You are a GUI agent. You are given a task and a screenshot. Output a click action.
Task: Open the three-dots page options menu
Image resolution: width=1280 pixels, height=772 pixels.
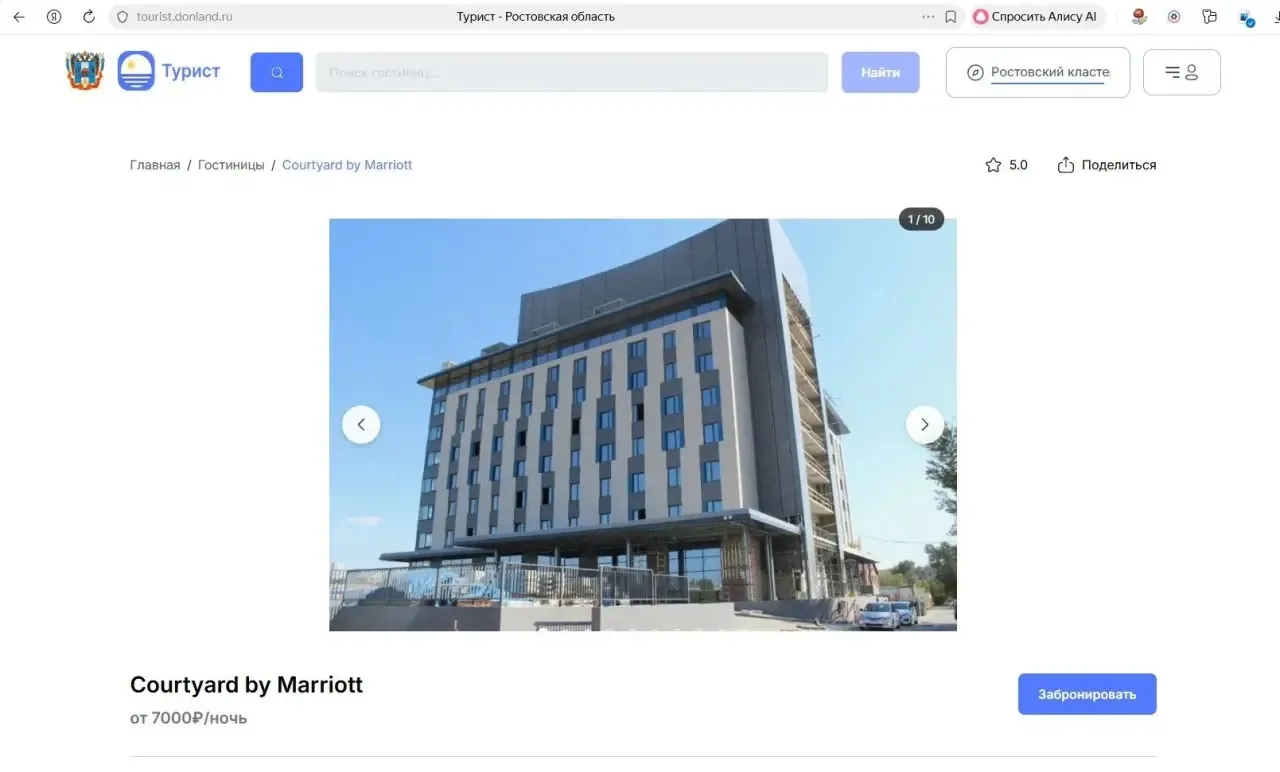click(927, 17)
